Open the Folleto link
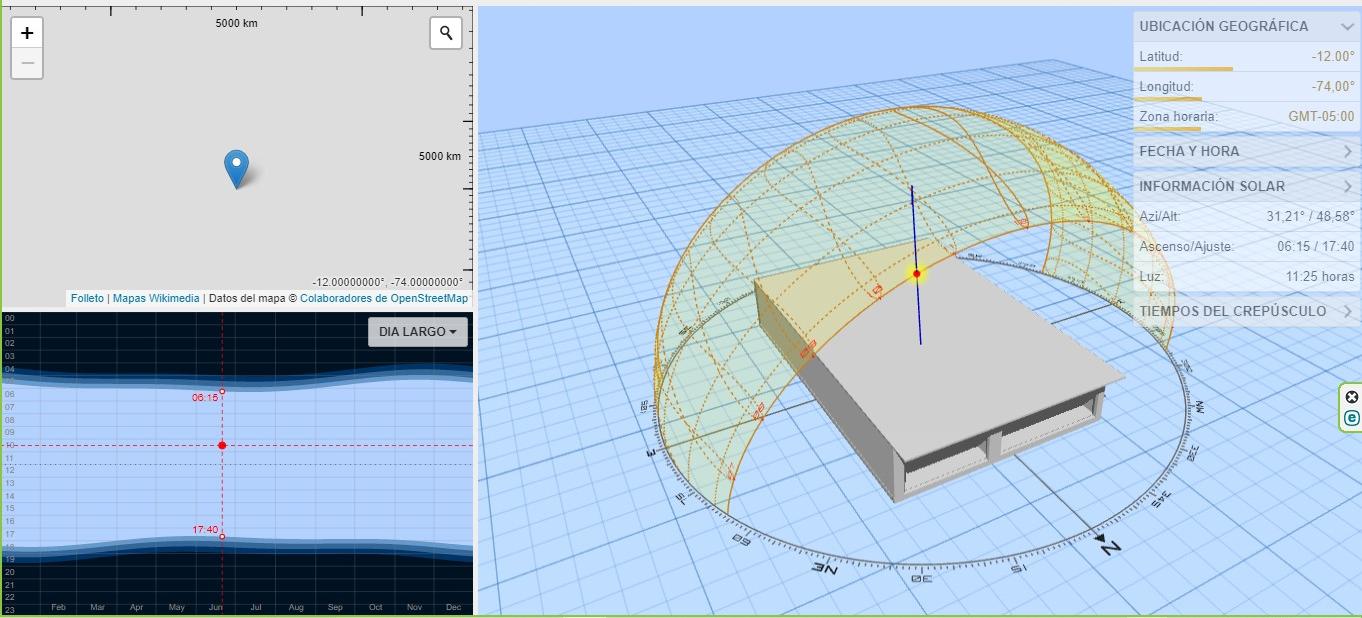 tap(87, 298)
